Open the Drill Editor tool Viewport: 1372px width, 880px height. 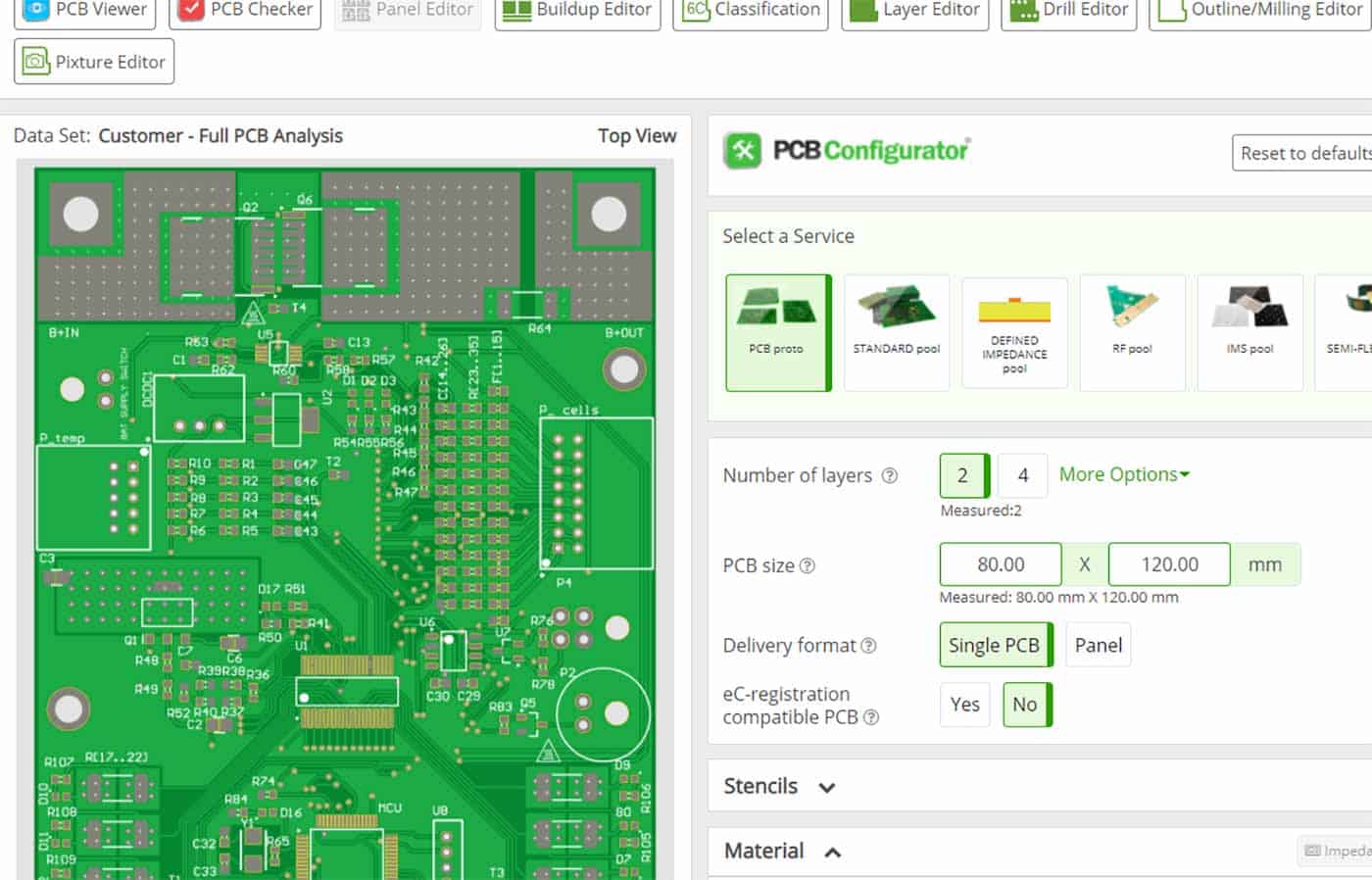pyautogui.click(x=1068, y=10)
